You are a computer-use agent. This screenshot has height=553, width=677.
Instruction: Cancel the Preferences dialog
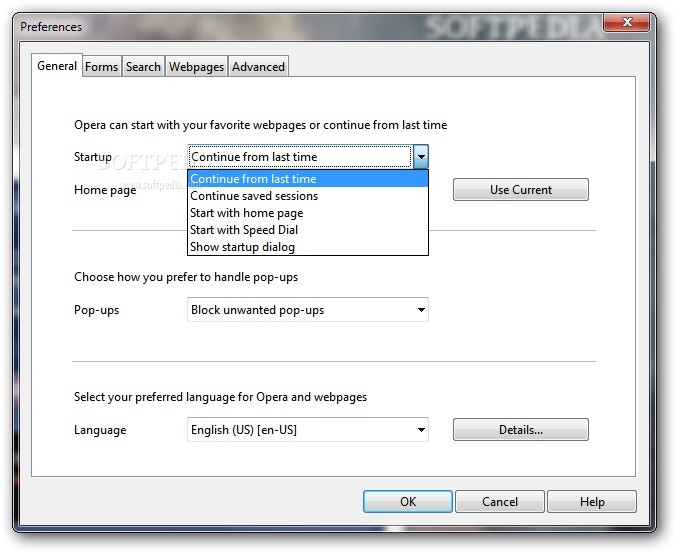click(x=500, y=502)
